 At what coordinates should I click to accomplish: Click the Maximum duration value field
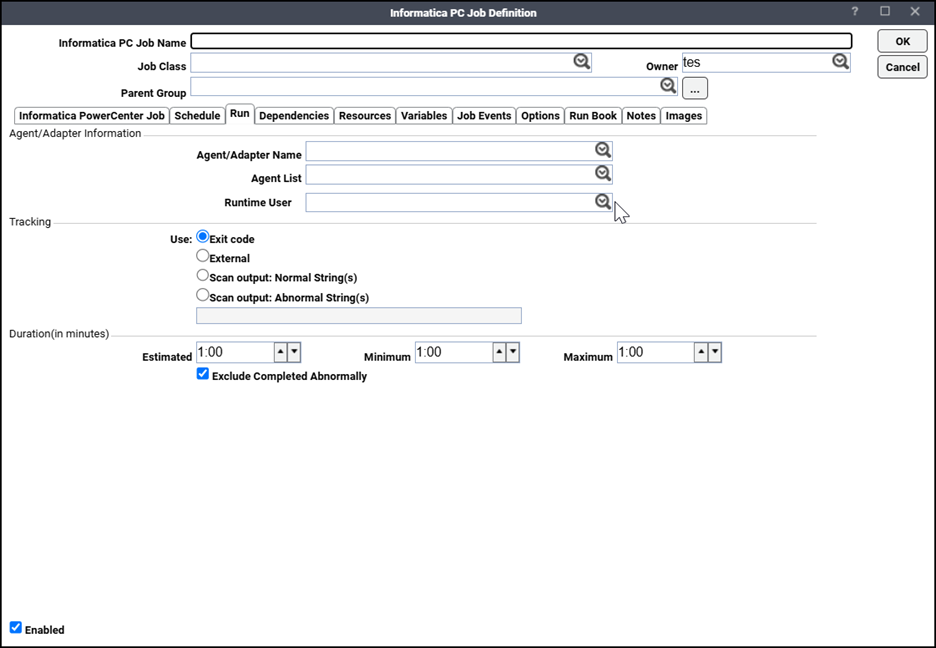[x=655, y=353]
